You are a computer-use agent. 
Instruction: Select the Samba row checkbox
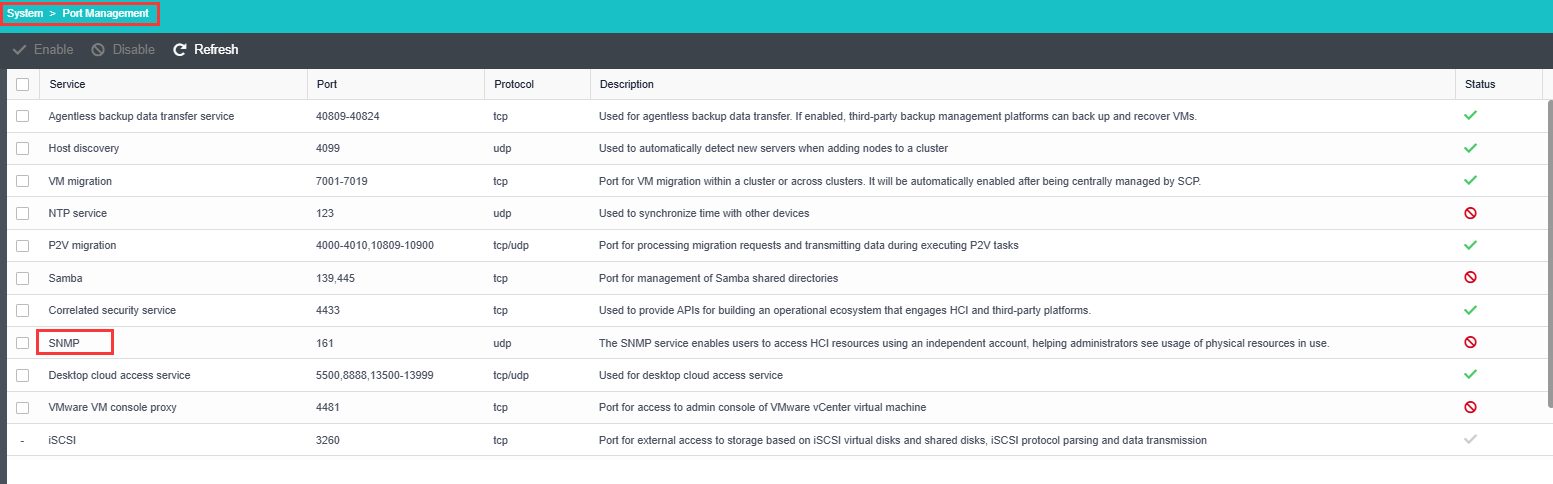pos(23,278)
